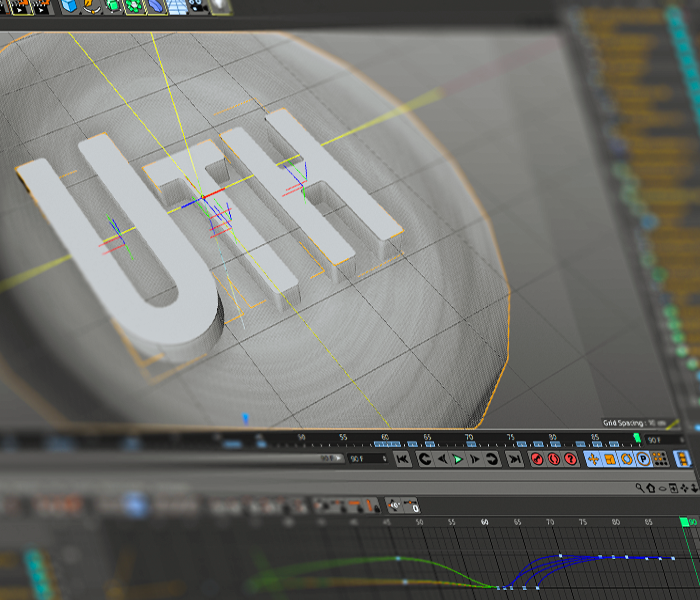
Task: Select the Spline Pen tool
Action: pyautogui.click(x=92, y=6)
